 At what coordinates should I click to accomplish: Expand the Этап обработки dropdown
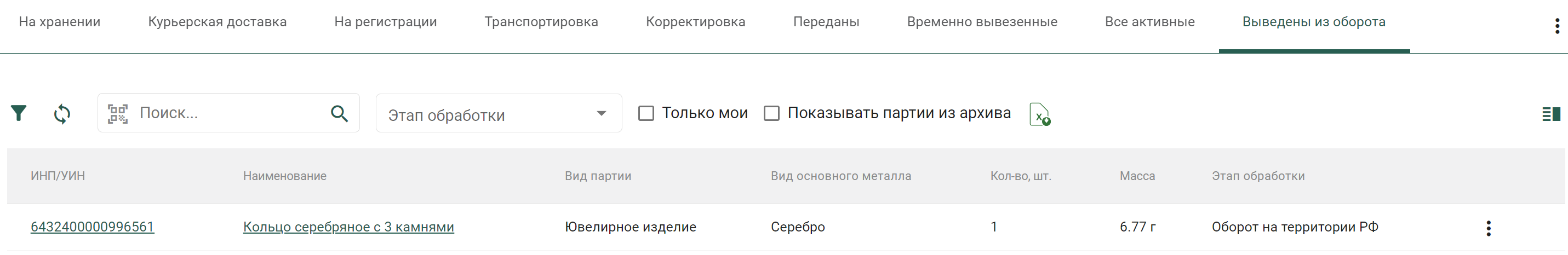point(499,113)
